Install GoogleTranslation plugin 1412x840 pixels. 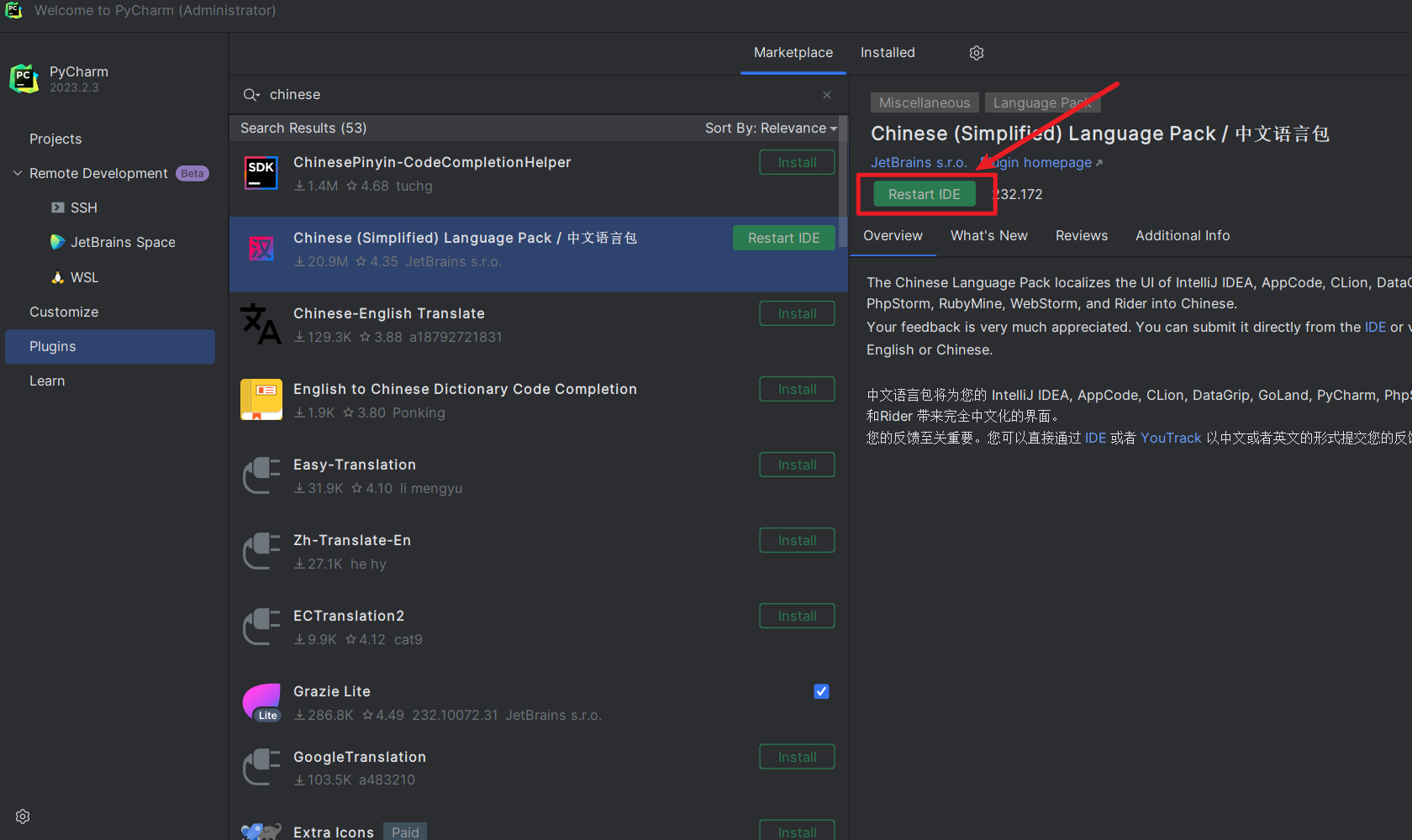(x=797, y=757)
